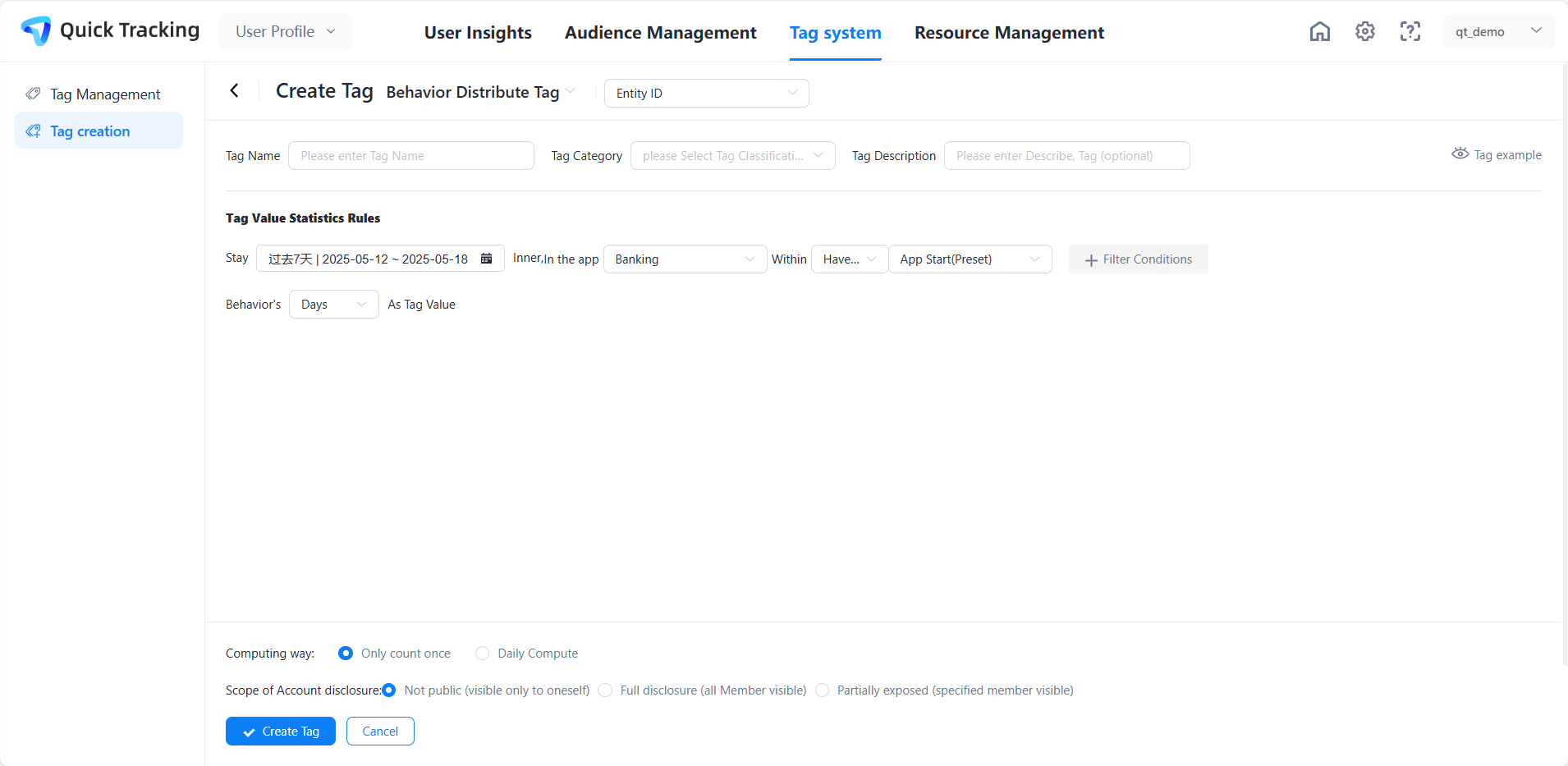The height and width of the screenshot is (766, 1568).
Task: Open the Days behavior dropdown
Action: pos(334,304)
